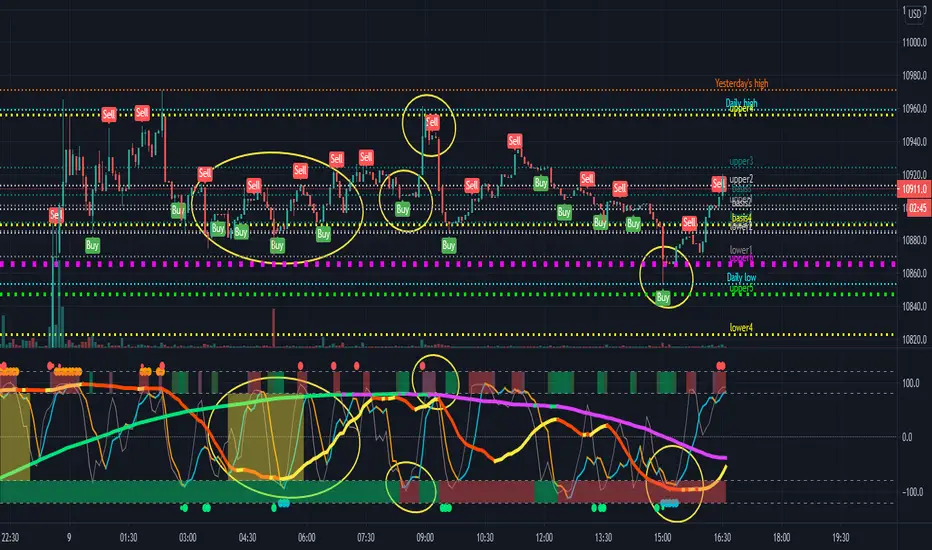Open the USD currency selector
This screenshot has height=550, width=932.
(x=912, y=12)
